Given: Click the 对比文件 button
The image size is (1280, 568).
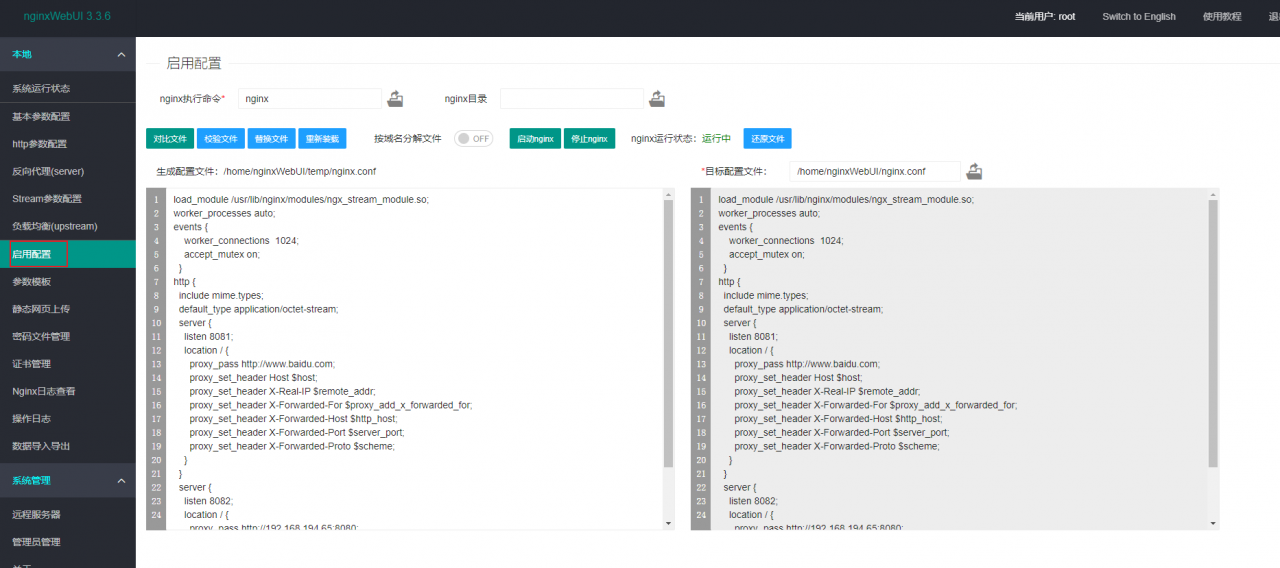Looking at the screenshot, I should point(170,139).
